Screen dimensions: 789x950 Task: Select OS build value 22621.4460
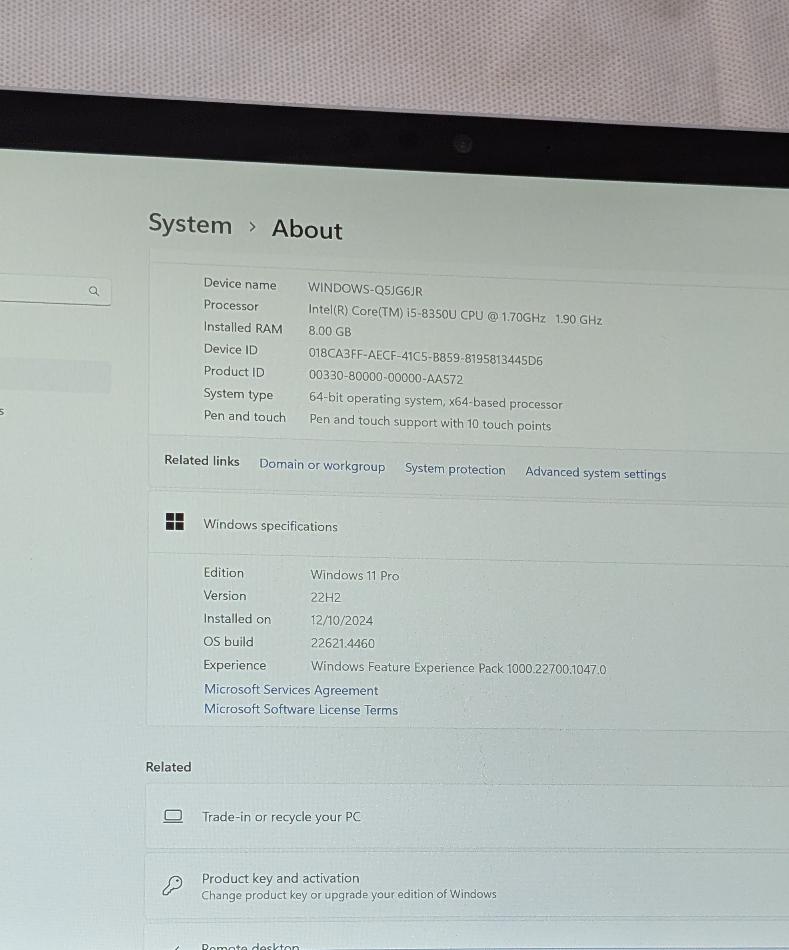click(343, 643)
